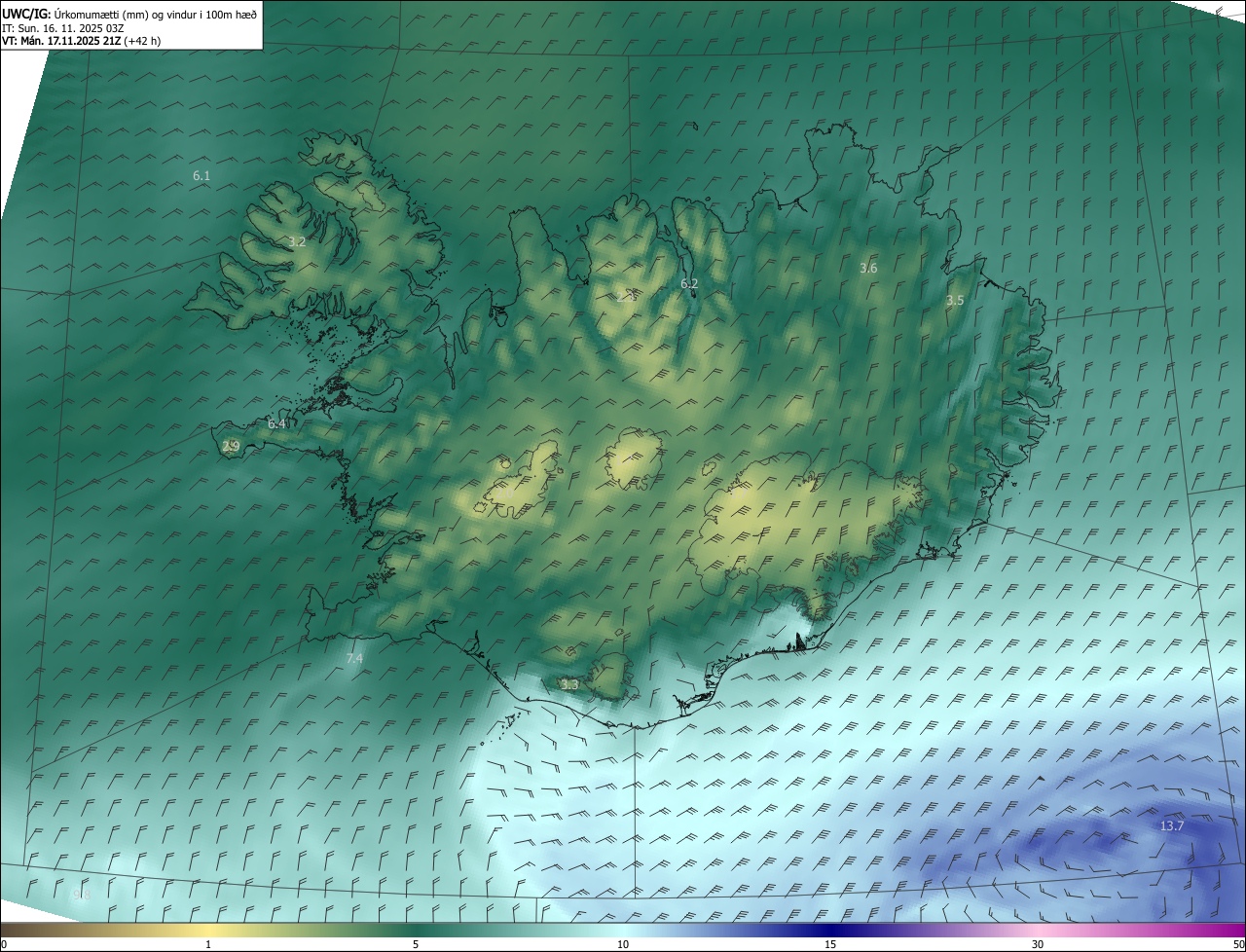The height and width of the screenshot is (952, 1246).
Task: Click the 2.9 precipitation value label
Action: click(x=231, y=447)
